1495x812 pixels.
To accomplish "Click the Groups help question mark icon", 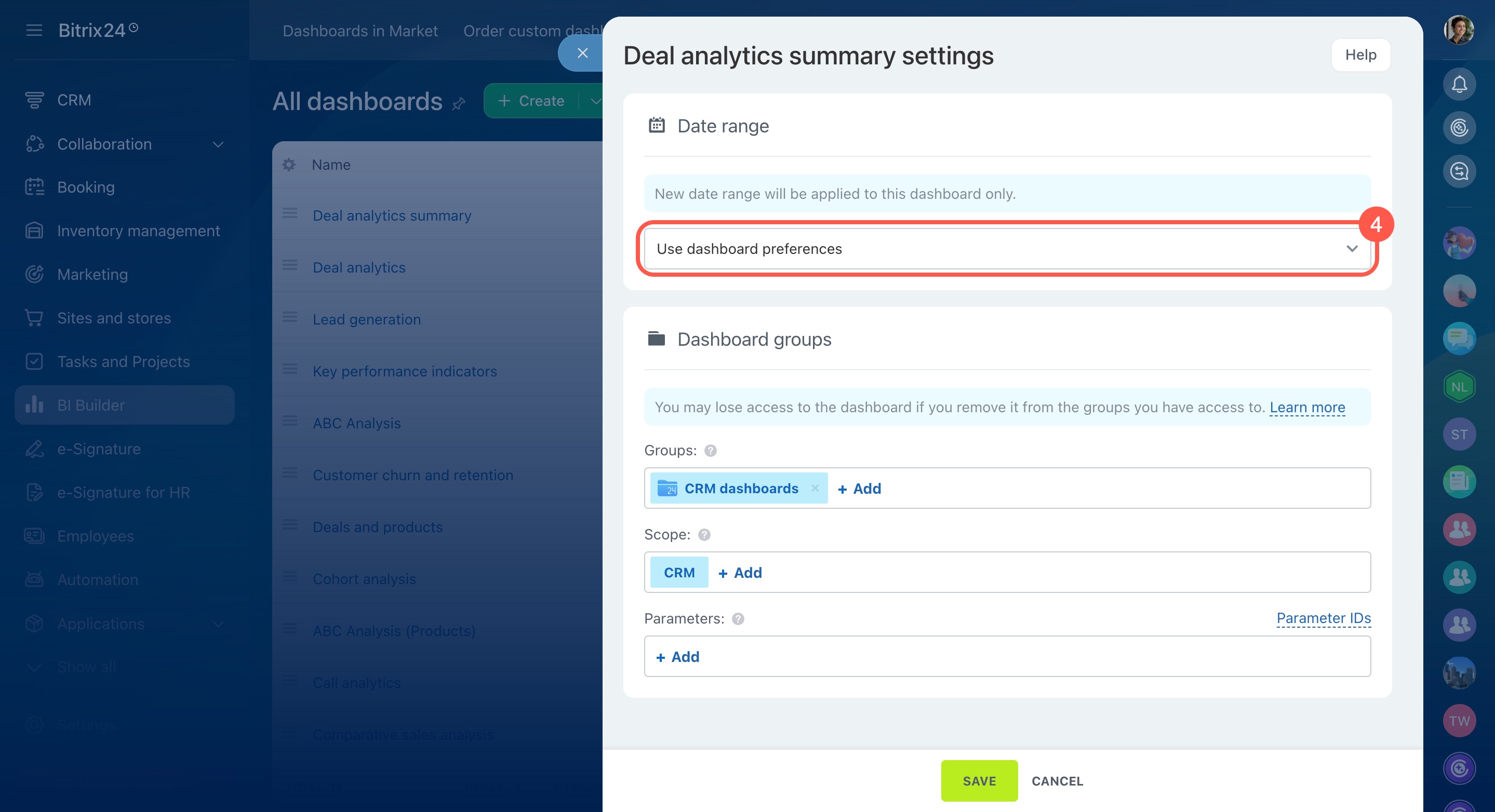I will point(710,451).
